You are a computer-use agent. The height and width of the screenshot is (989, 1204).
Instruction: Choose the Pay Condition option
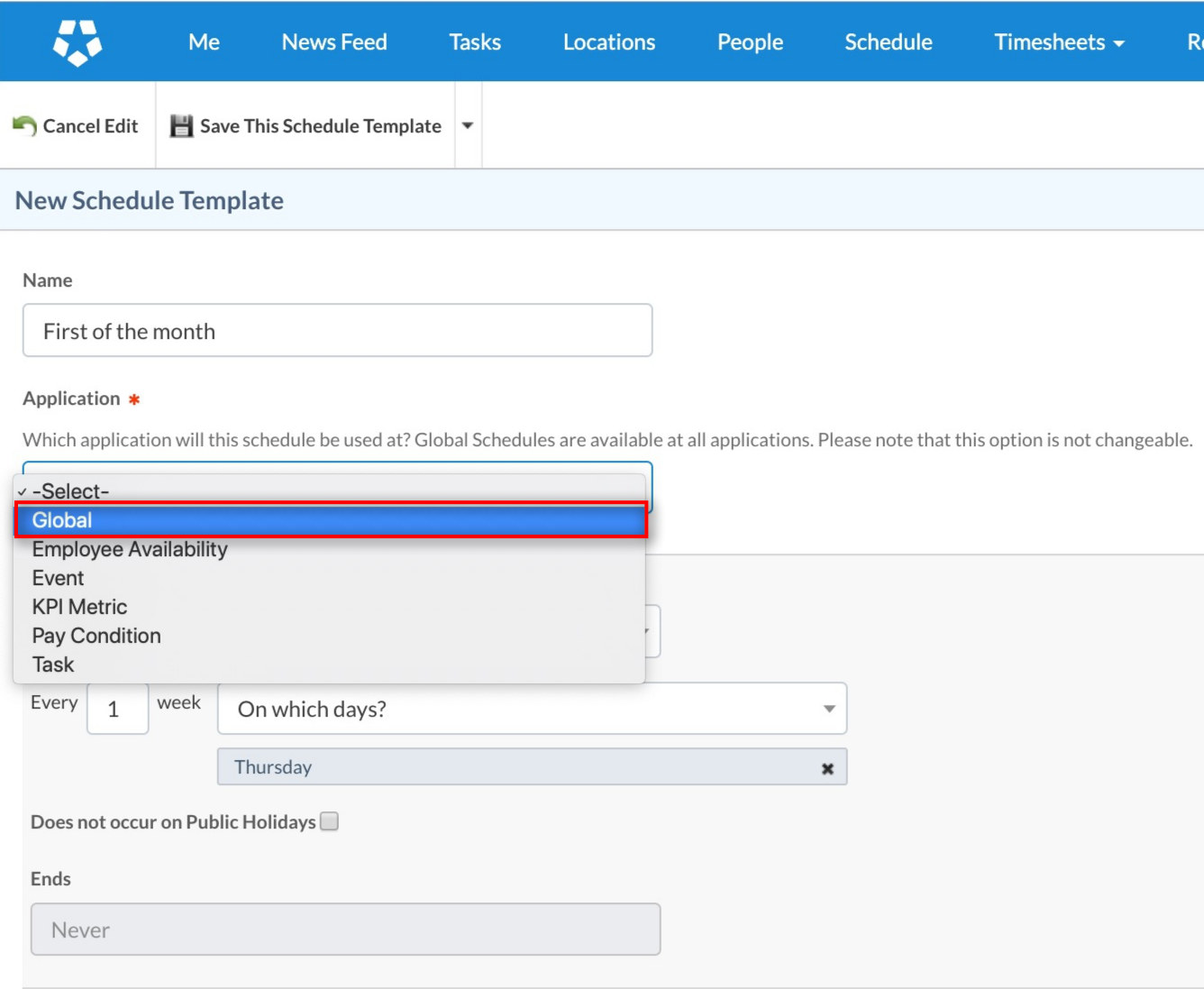[96, 636]
